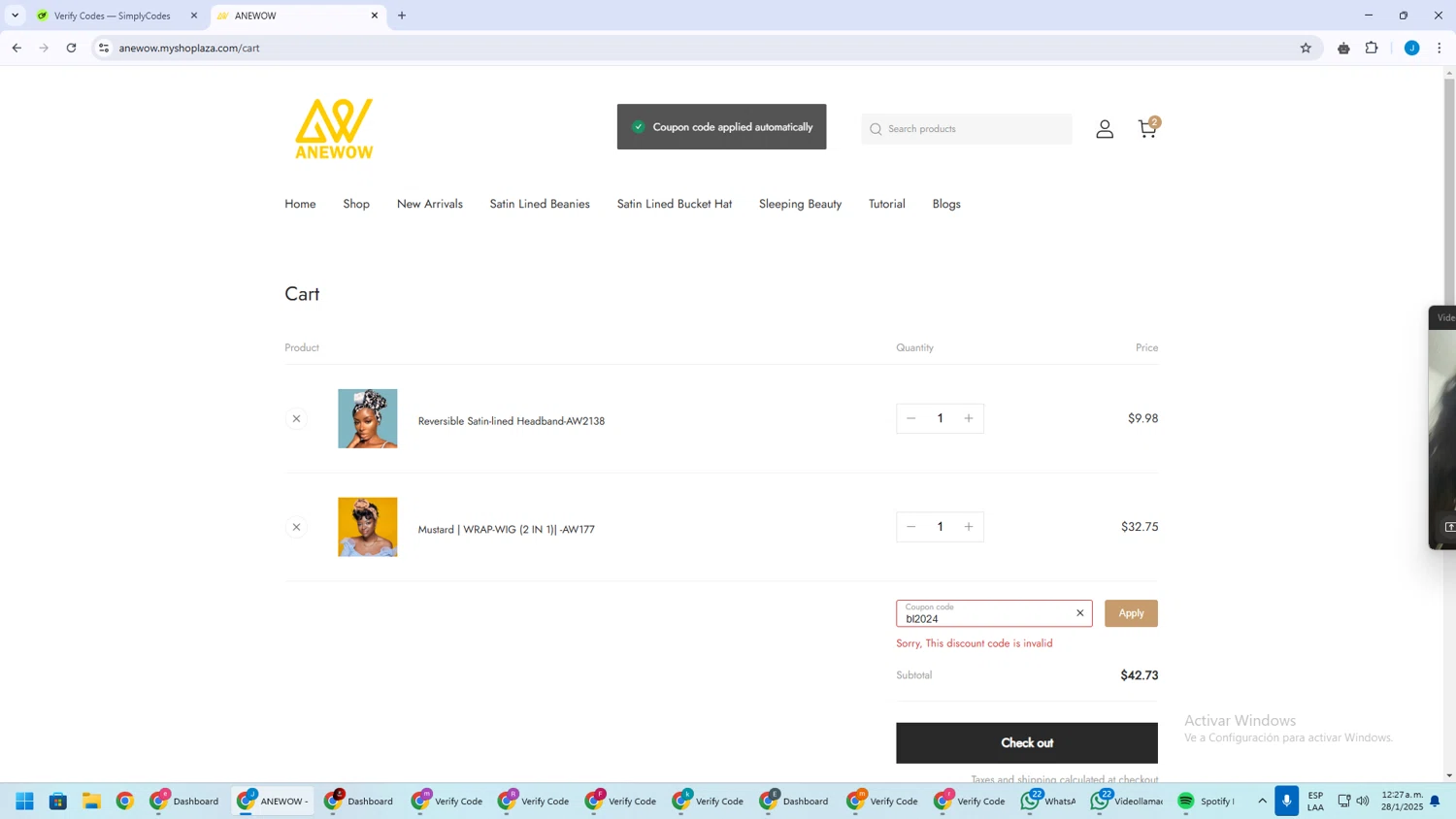
Task: Open the Chrome taskbar icon
Action: 125,801
